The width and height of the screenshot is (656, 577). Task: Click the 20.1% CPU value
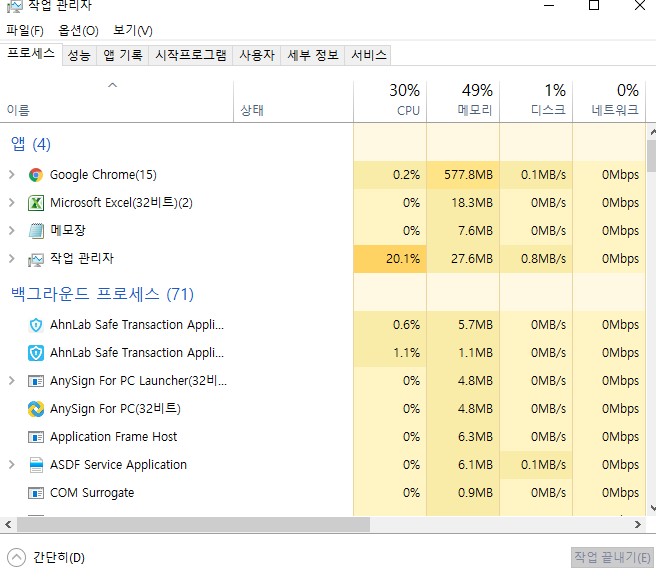coord(403,259)
